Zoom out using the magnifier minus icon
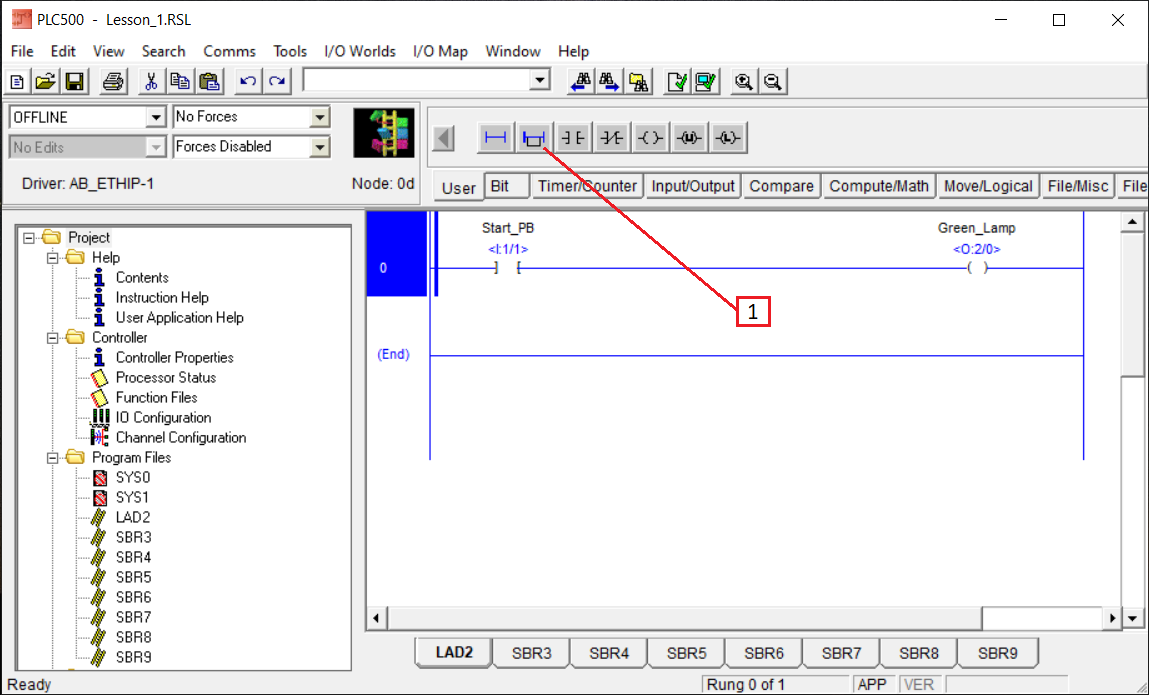Viewport: 1149px width, 695px height. (x=772, y=81)
